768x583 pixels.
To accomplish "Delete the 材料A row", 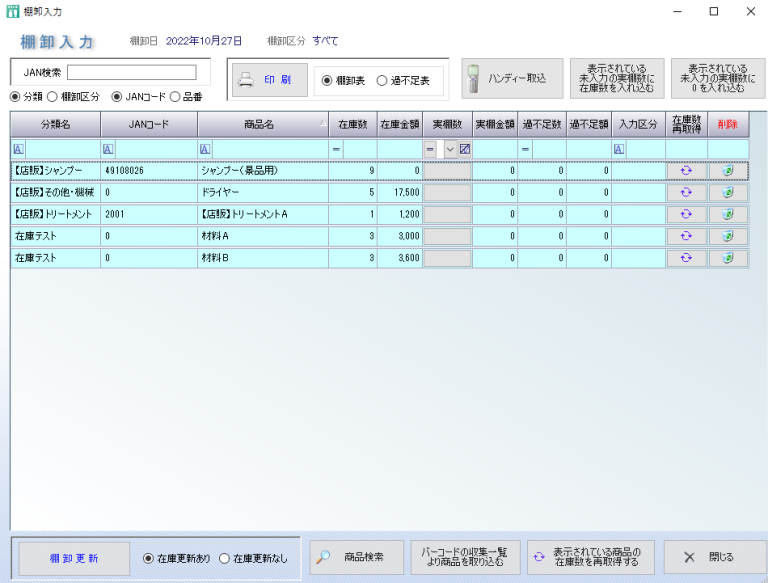I will 728,236.
